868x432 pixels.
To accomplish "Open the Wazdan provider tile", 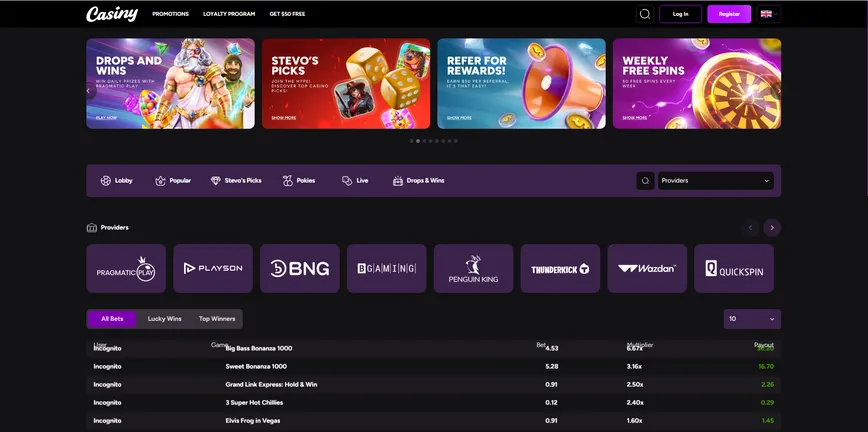I will pos(647,268).
